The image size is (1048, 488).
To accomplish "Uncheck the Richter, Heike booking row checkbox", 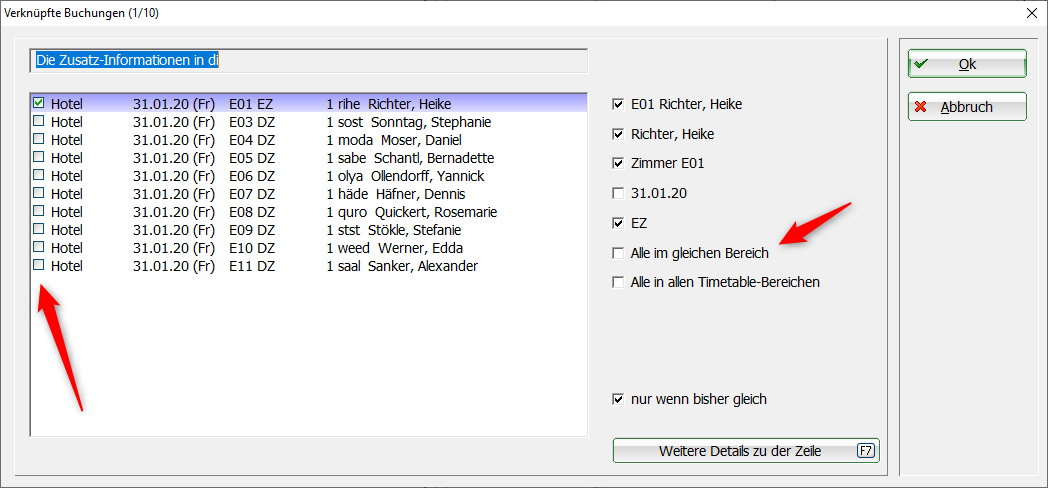I will coord(39,103).
